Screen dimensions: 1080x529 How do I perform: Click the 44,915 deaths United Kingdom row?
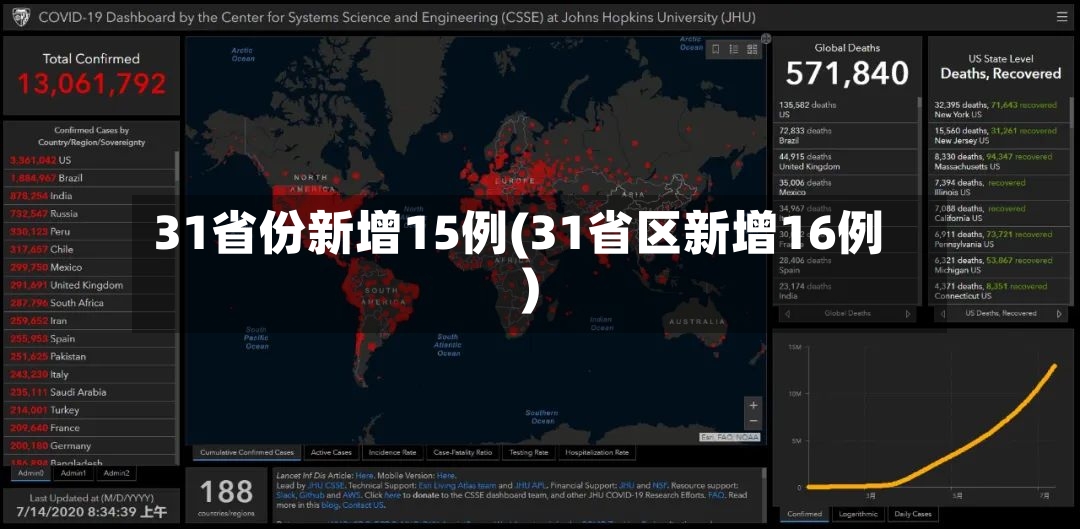tap(846, 162)
